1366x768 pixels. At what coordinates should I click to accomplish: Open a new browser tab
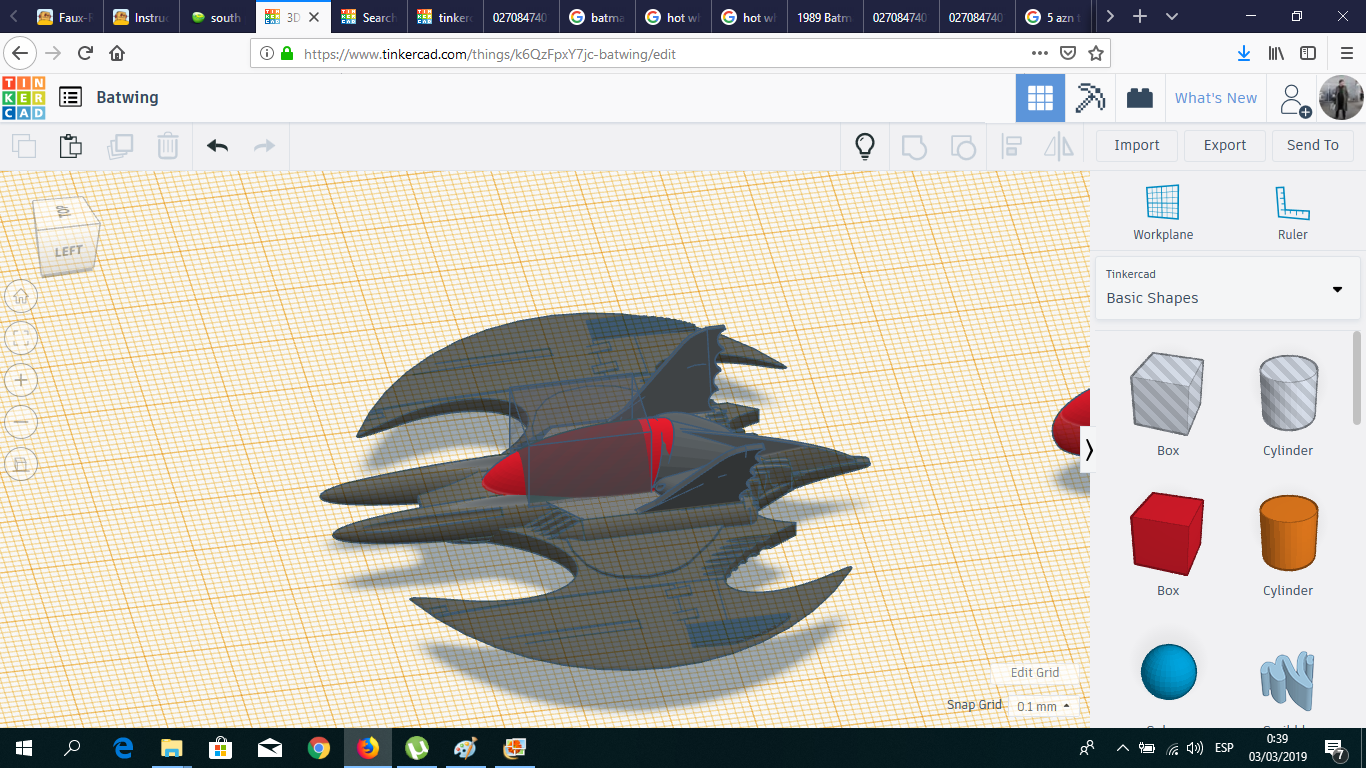[1140, 16]
